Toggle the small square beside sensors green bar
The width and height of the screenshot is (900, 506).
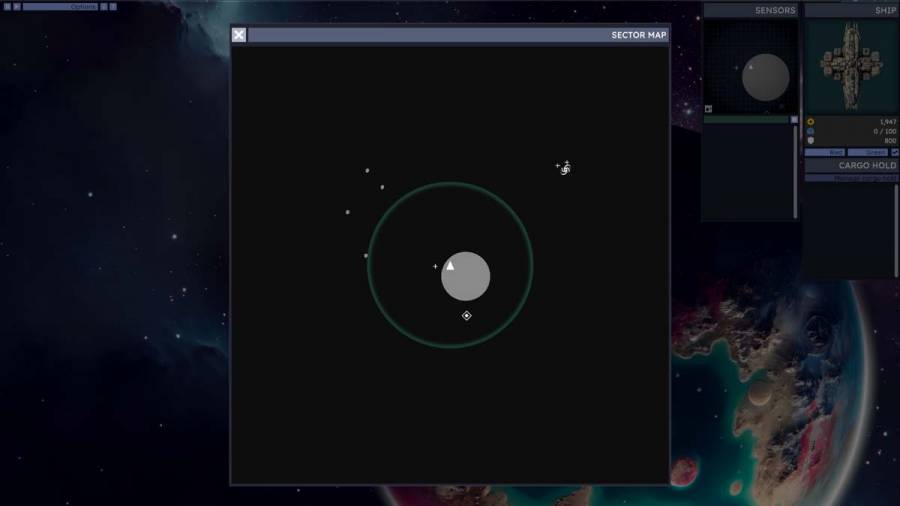point(795,119)
